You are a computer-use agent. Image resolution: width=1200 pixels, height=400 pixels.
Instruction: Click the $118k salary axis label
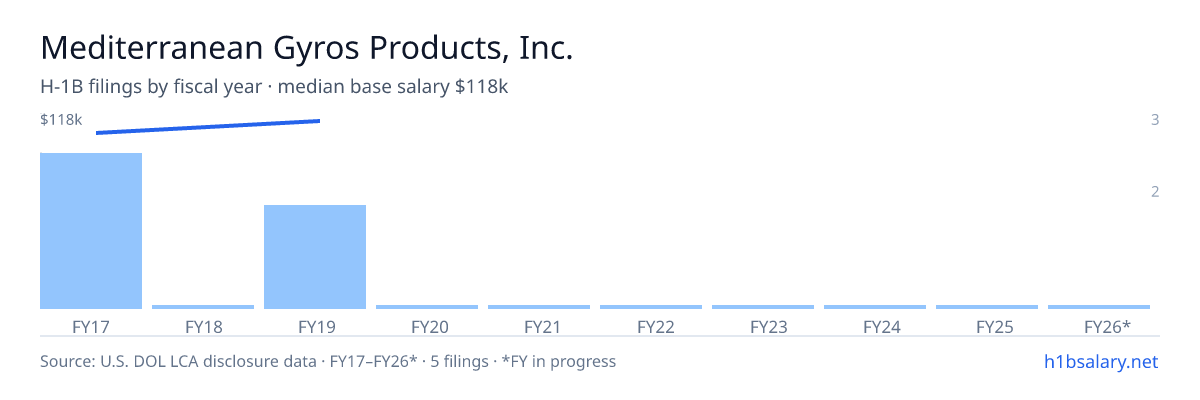pos(61,120)
